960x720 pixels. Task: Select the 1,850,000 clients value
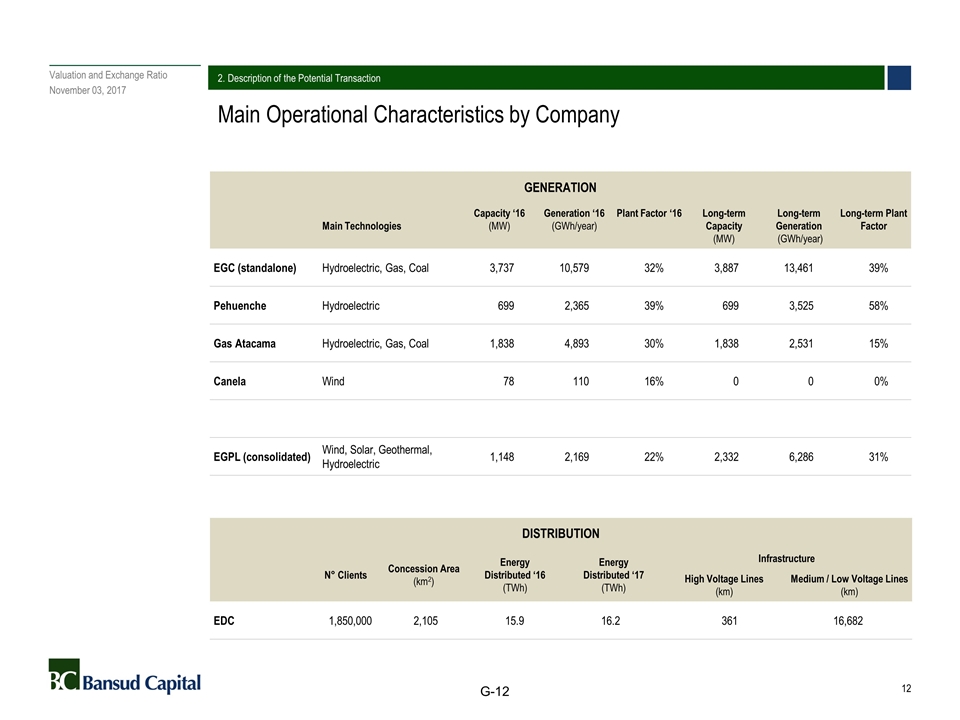pos(350,621)
